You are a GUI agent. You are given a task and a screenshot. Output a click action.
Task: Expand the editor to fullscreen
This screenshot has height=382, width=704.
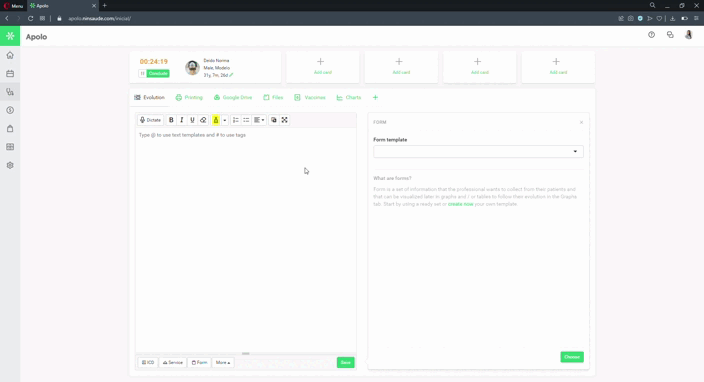285,120
